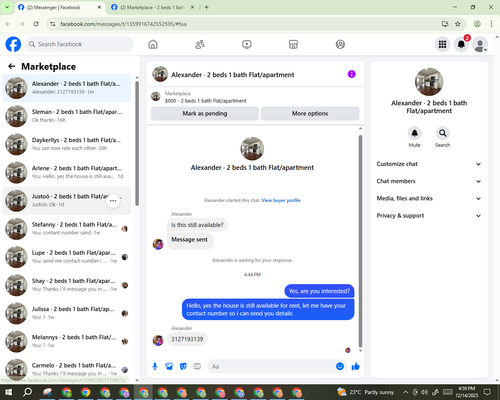This screenshot has width=500, height=400.
Task: Expand Privacy & support section
Action: click(429, 216)
